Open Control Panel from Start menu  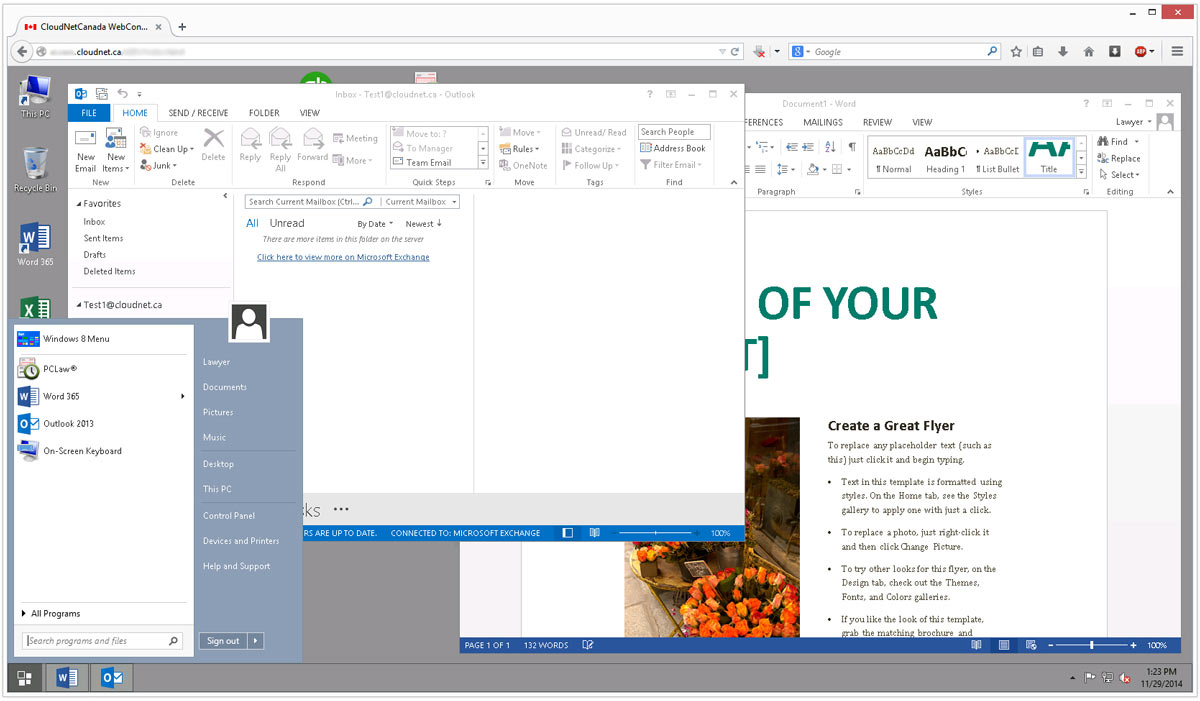click(229, 516)
